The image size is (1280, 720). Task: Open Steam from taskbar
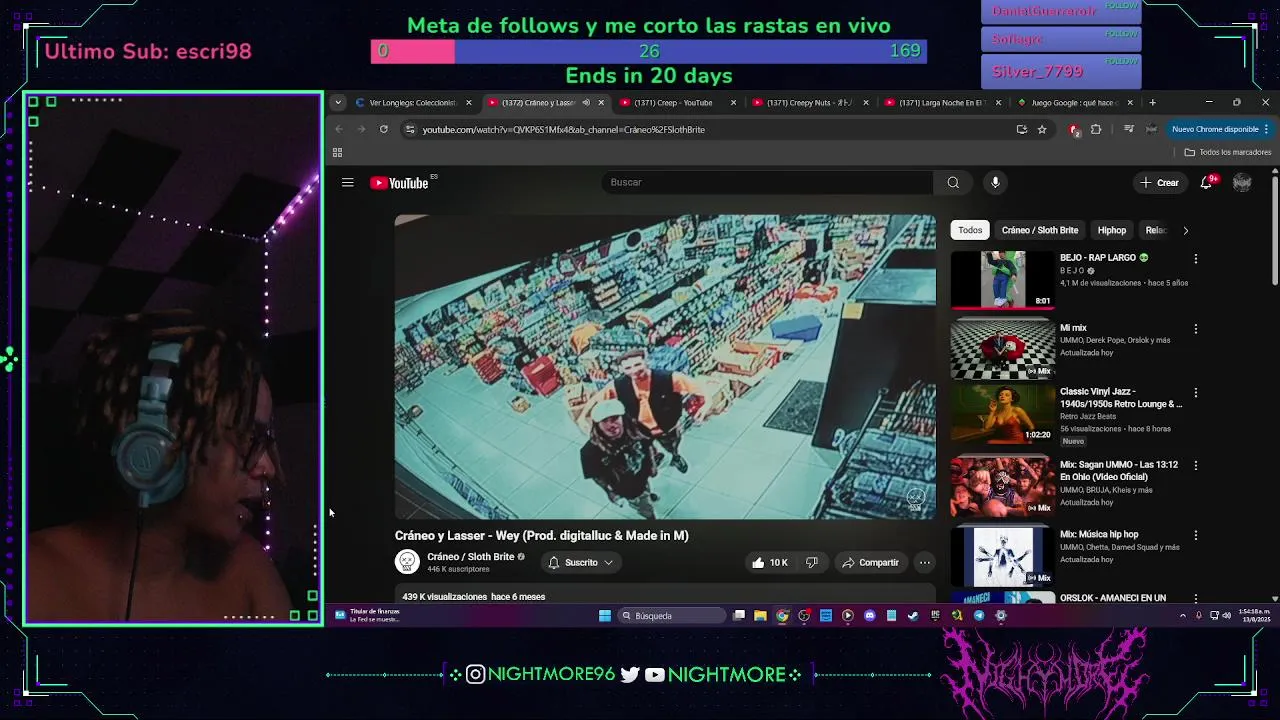[913, 616]
